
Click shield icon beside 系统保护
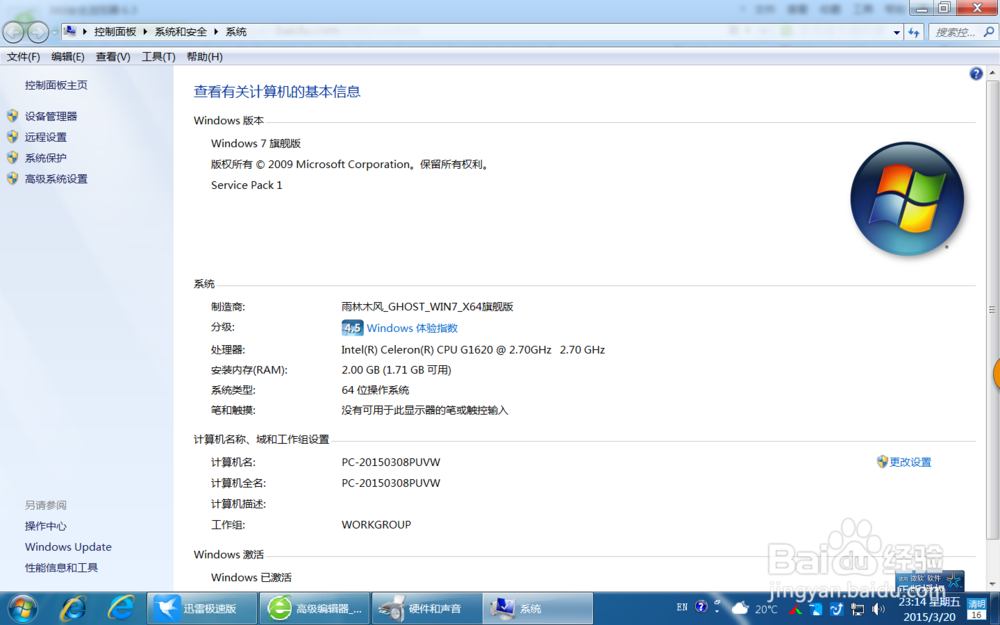[12, 158]
